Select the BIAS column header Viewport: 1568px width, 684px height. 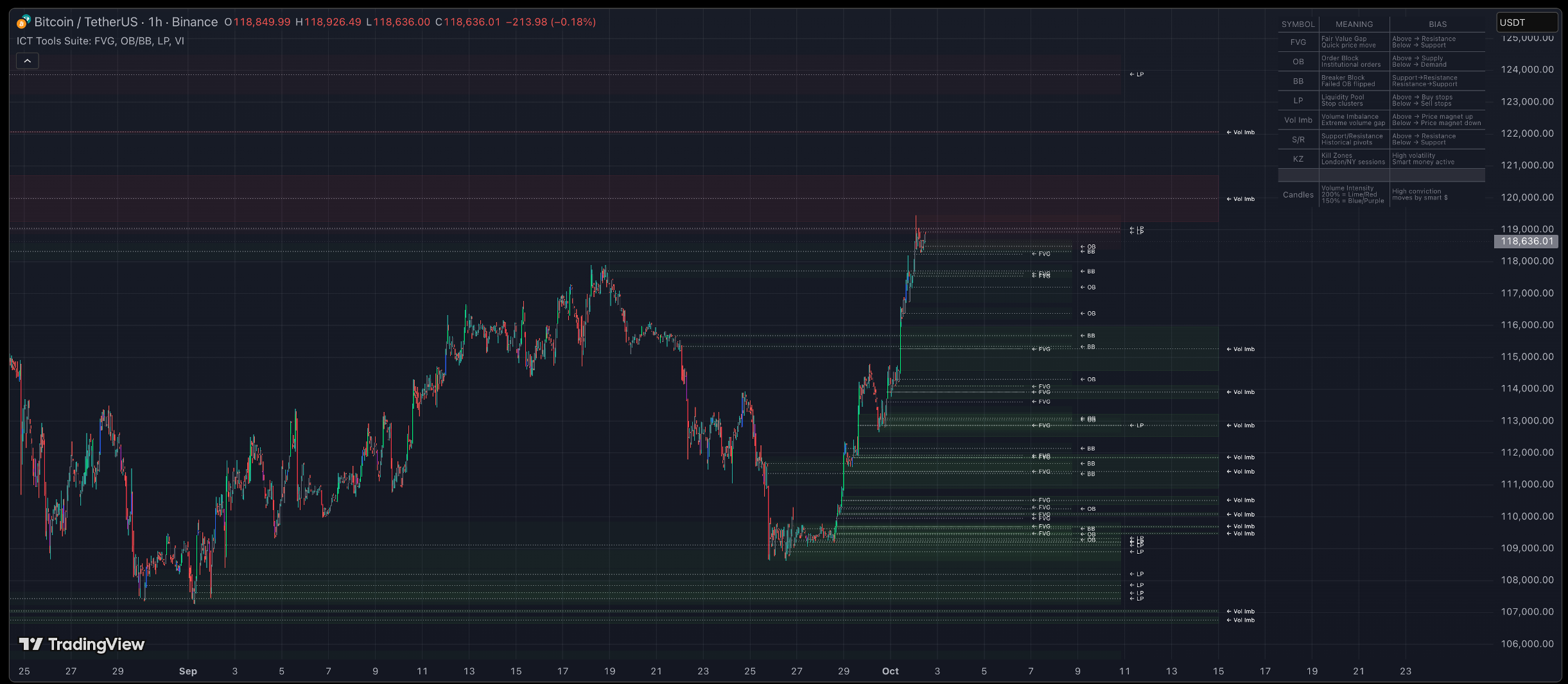pyautogui.click(x=1437, y=24)
